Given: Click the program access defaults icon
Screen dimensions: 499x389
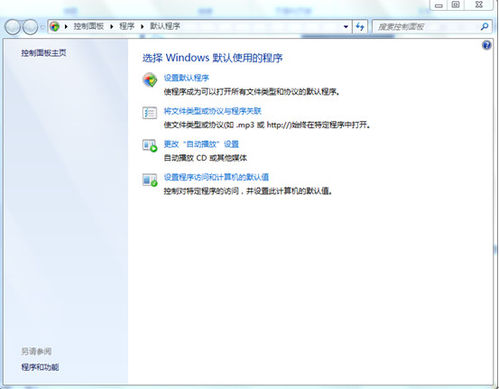Looking at the screenshot, I should pyautogui.click(x=150, y=180).
